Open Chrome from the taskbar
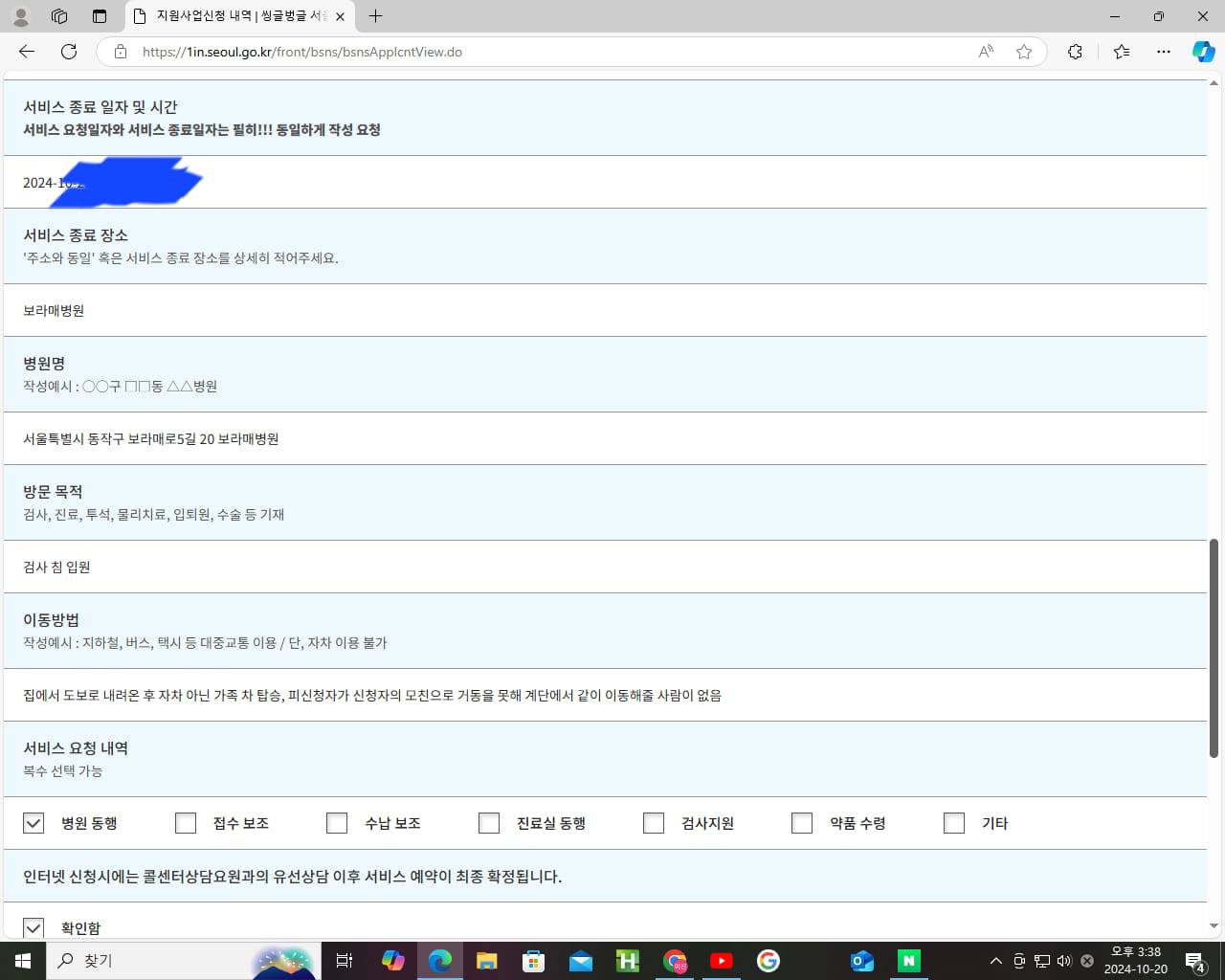Screen dimensions: 1225x980 coord(675,961)
